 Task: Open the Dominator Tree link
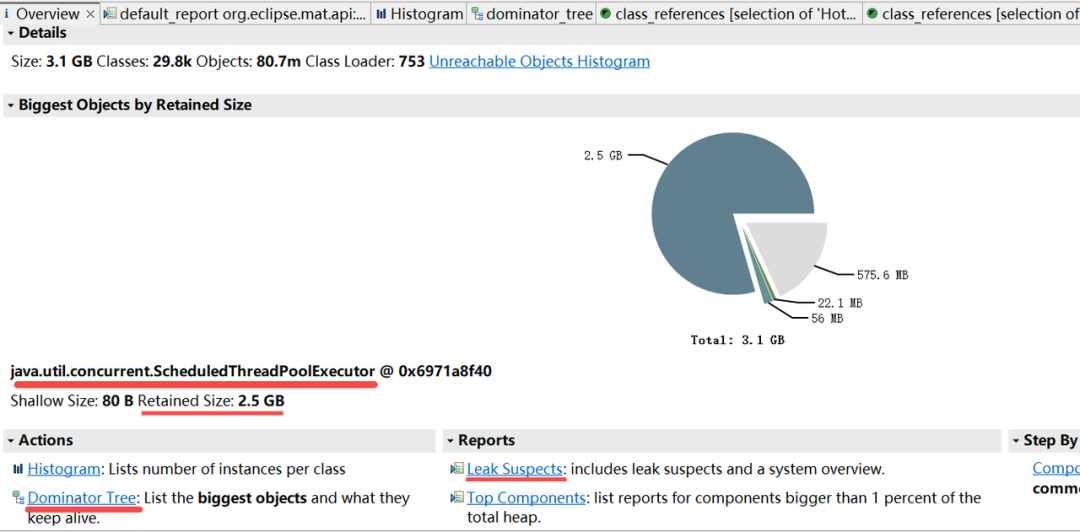pos(82,498)
